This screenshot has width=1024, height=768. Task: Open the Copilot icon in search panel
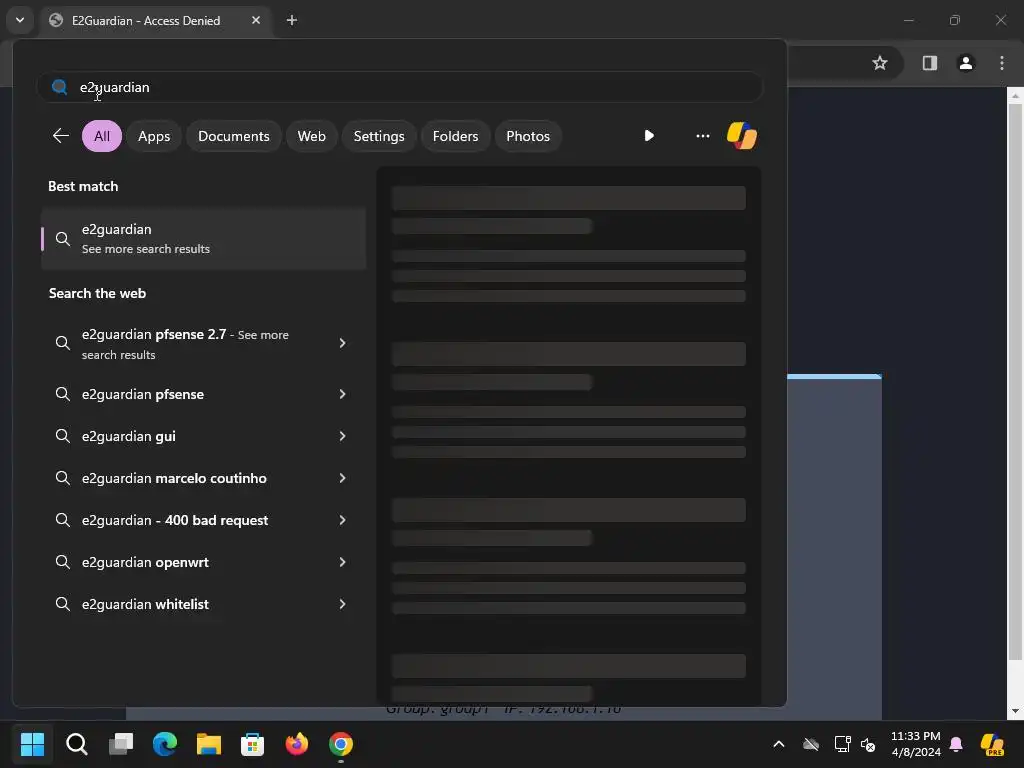pos(742,136)
